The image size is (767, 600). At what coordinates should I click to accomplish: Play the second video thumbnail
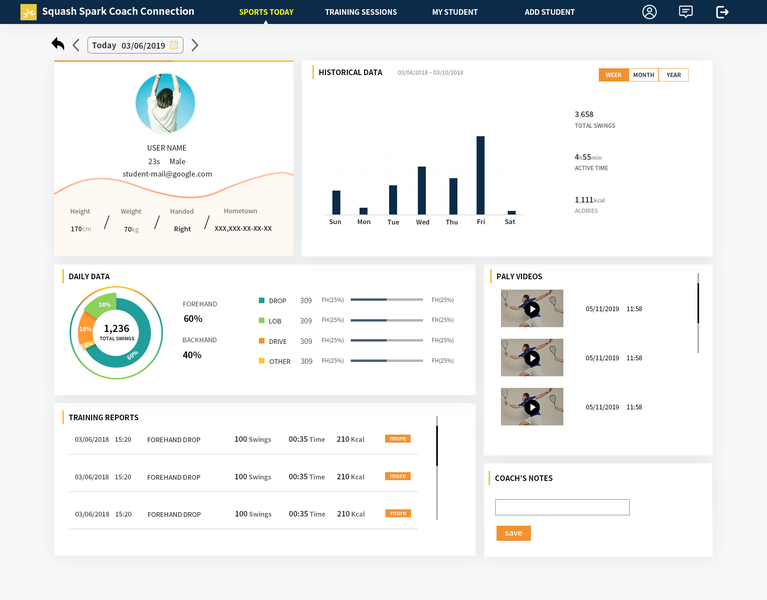point(532,357)
